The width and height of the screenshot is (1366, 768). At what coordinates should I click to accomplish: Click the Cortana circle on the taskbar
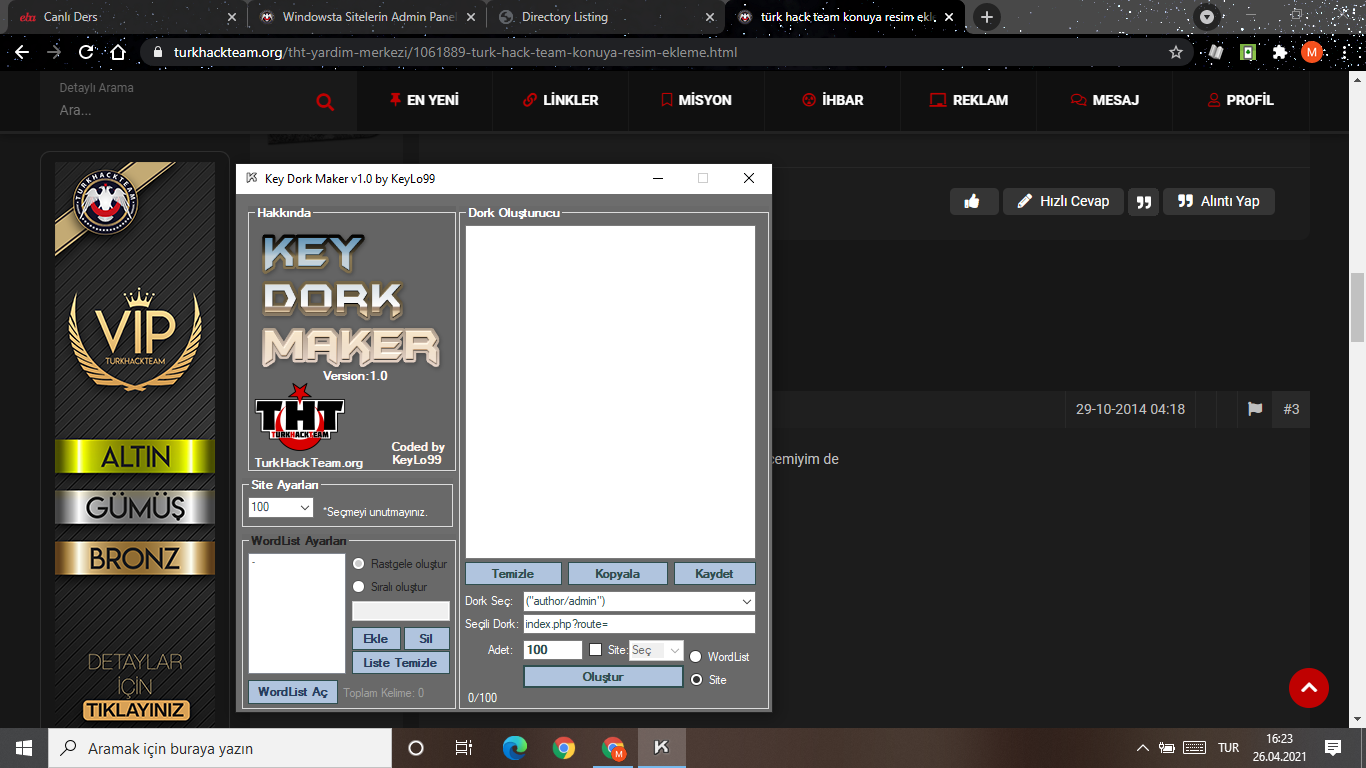point(416,748)
